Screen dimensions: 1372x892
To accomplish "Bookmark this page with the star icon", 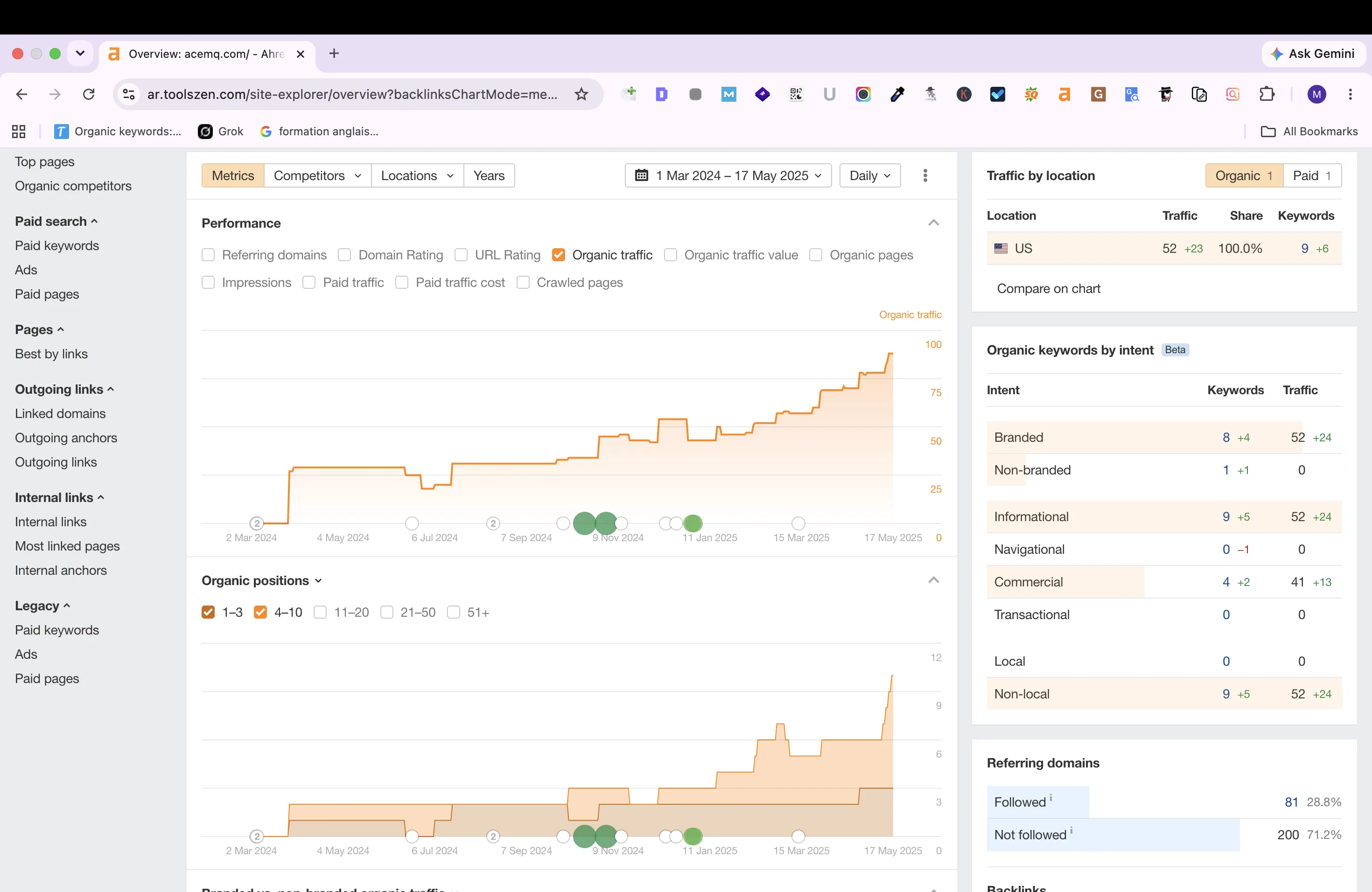I will tap(581, 94).
